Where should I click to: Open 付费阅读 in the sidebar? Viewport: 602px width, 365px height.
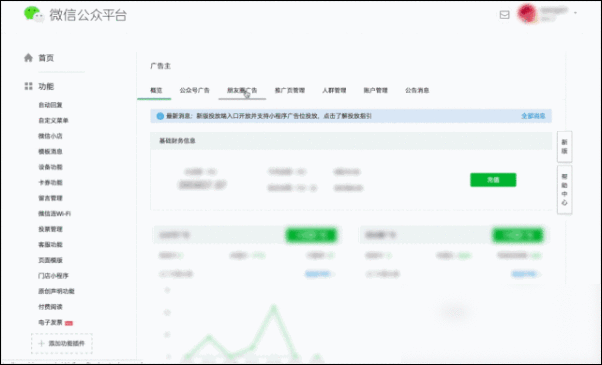click(50, 307)
